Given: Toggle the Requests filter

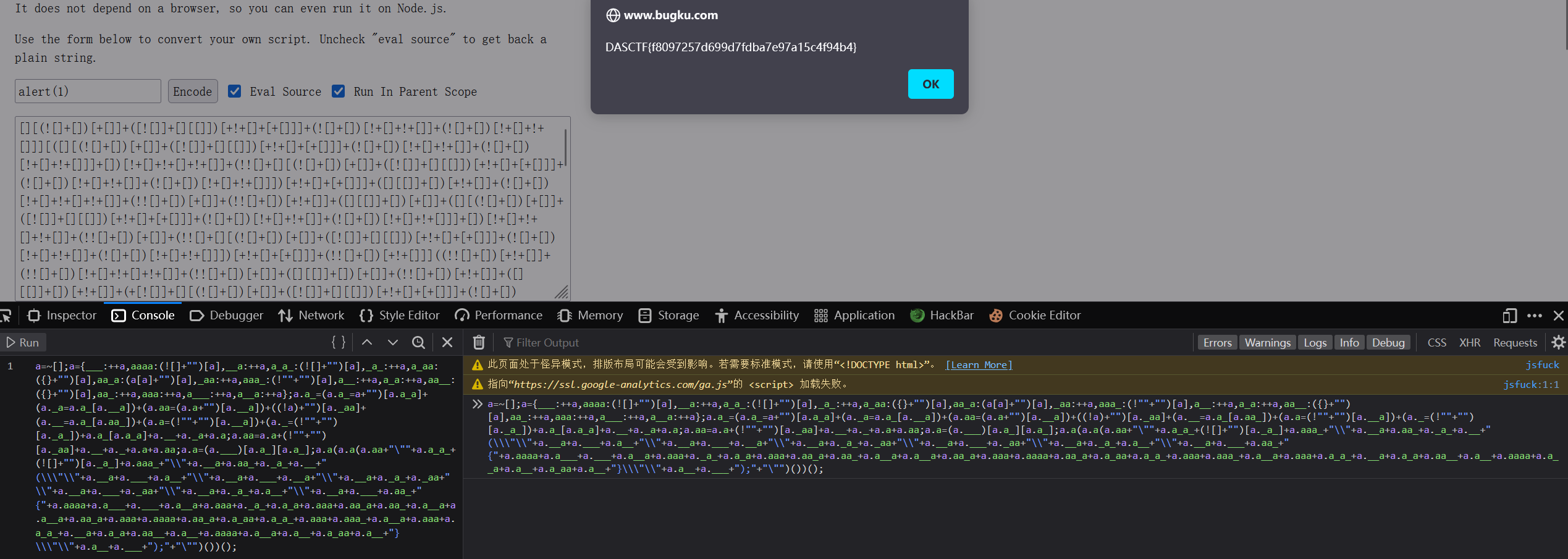Looking at the screenshot, I should [1515, 342].
